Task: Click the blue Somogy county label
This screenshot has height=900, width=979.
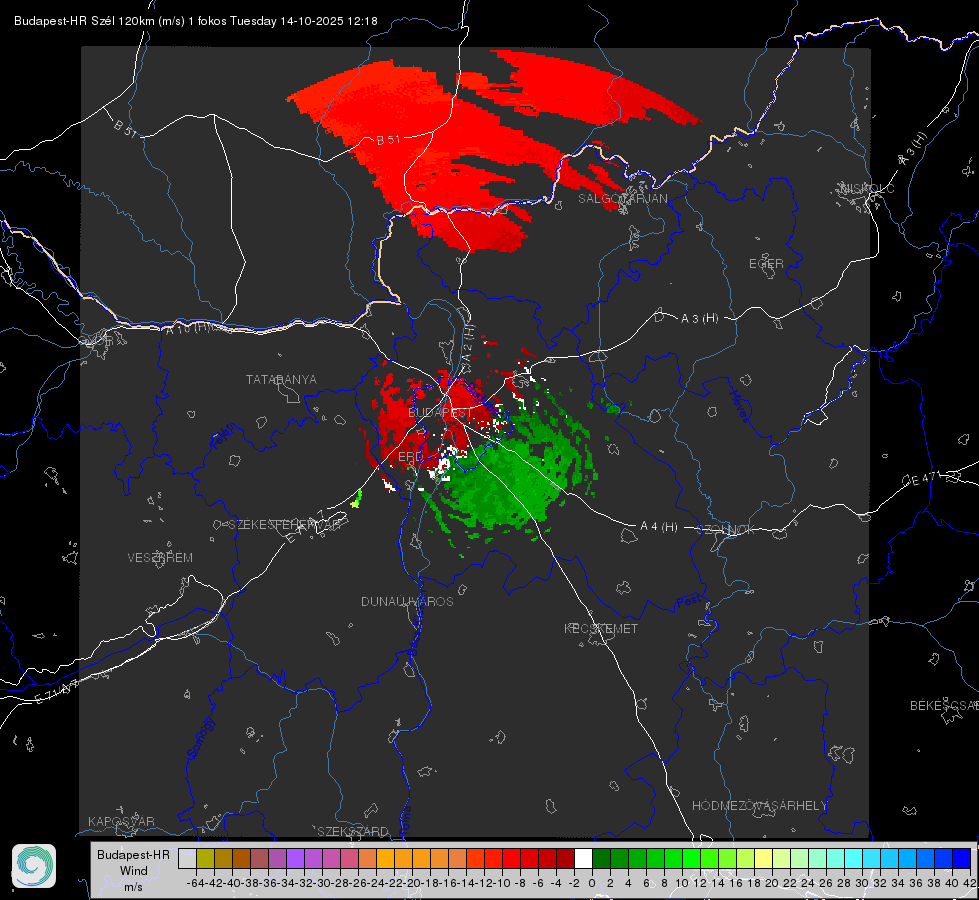Action: [x=201, y=738]
